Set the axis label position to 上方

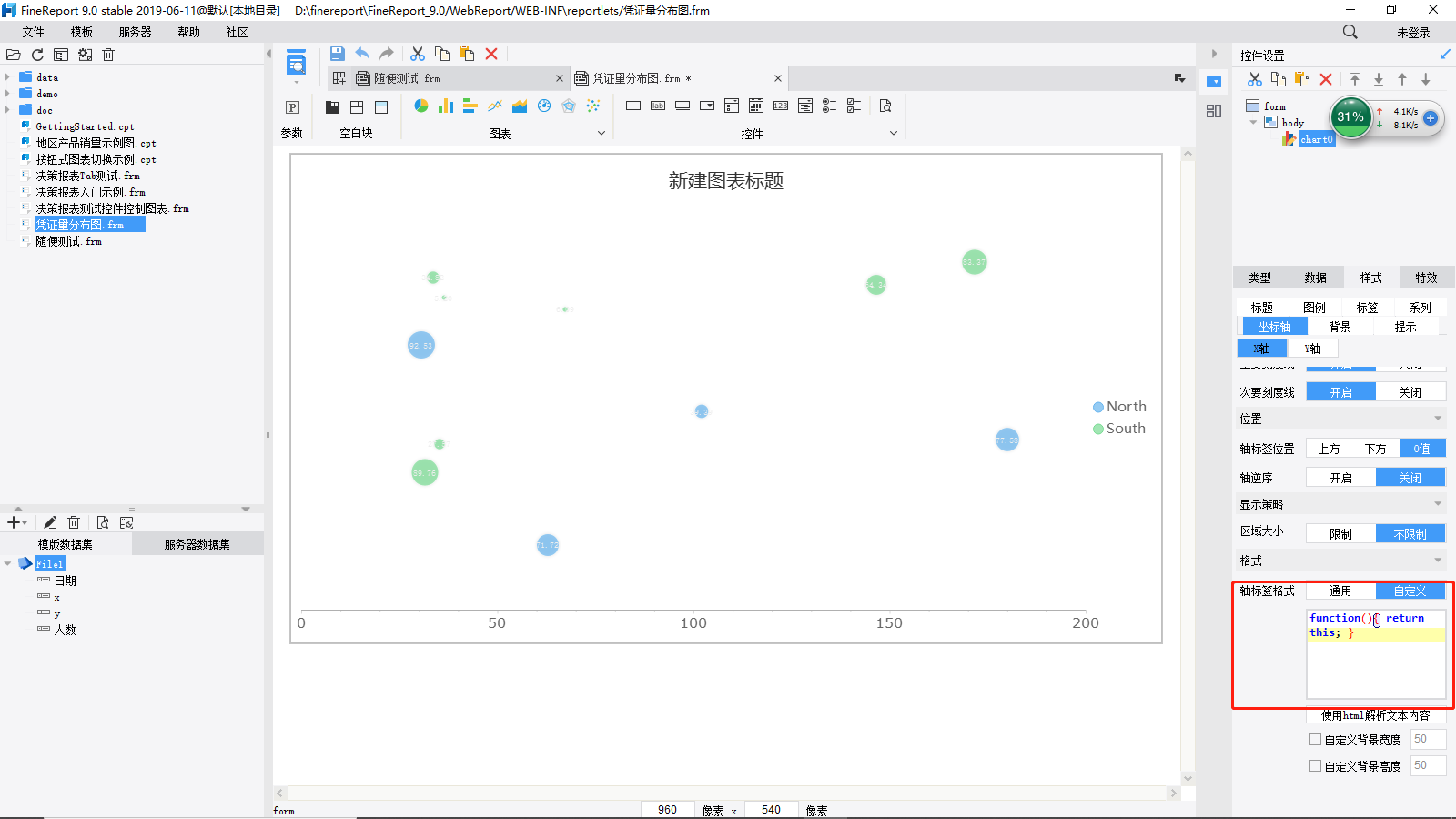click(1330, 449)
